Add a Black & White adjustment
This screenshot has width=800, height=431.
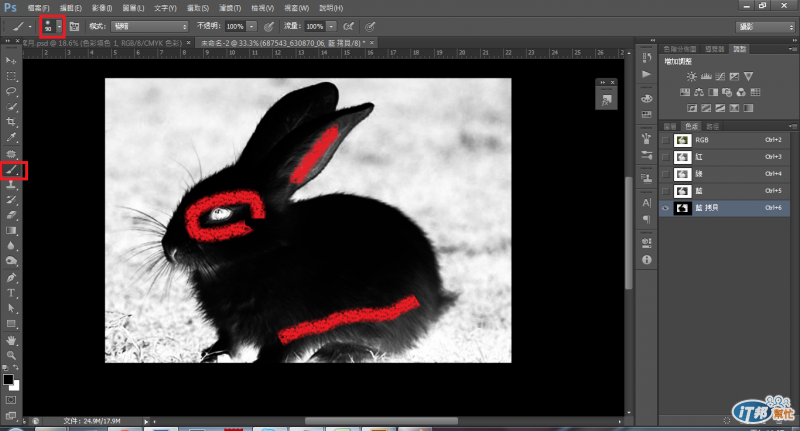coord(713,92)
